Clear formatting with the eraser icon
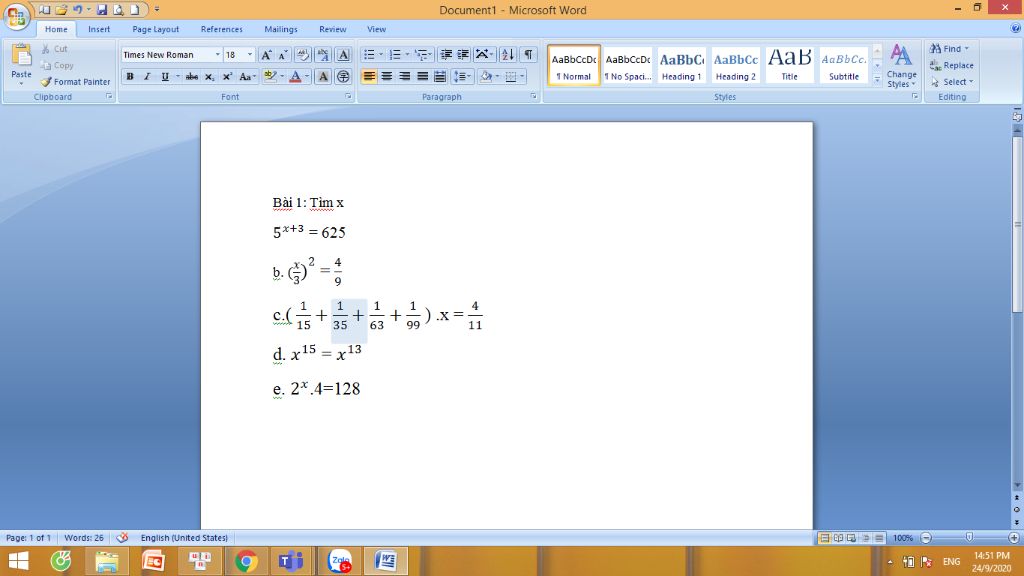 point(302,55)
